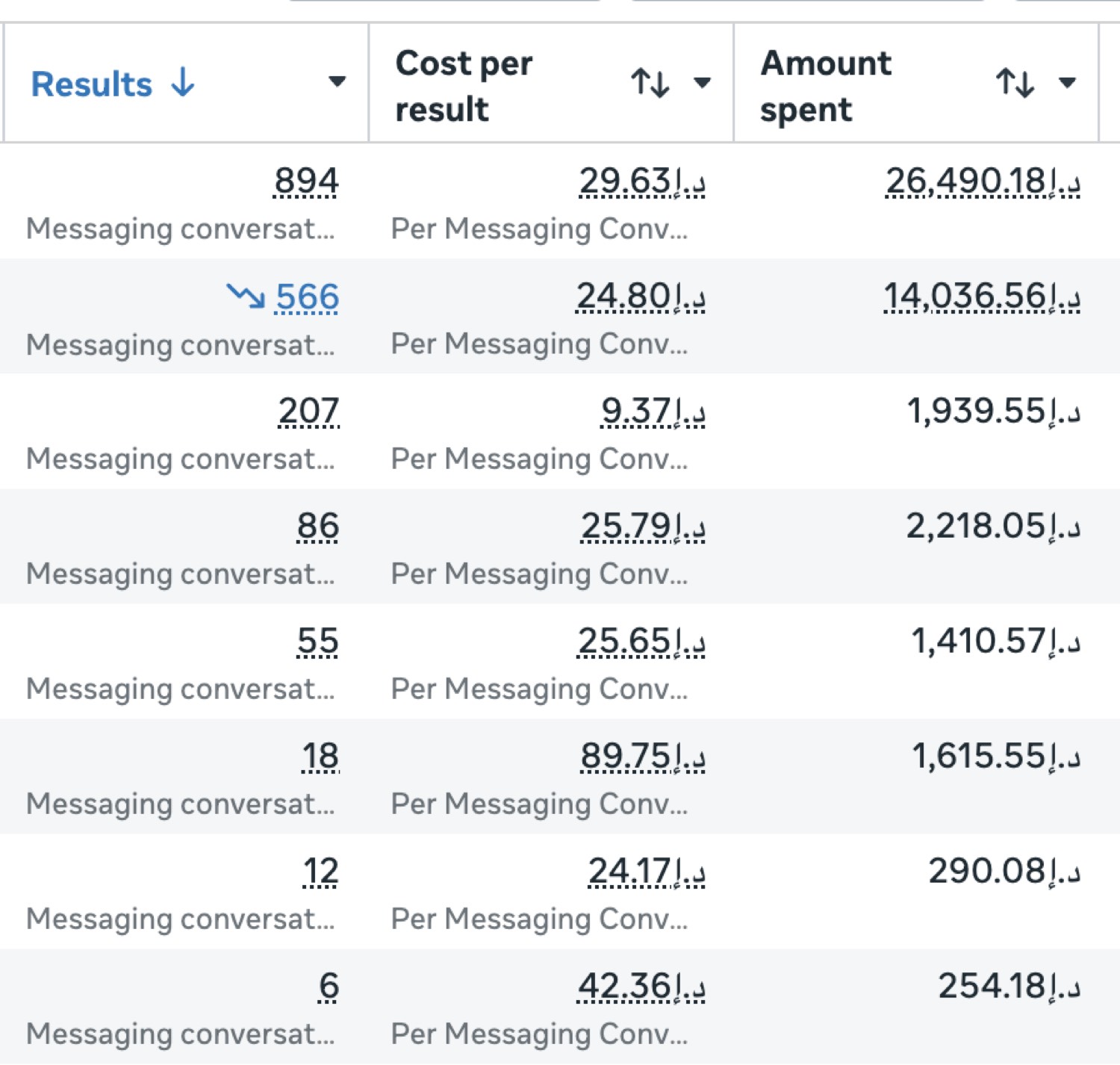Click the 89.75 cost per result value
The image size is (1120, 1065).
point(643,757)
